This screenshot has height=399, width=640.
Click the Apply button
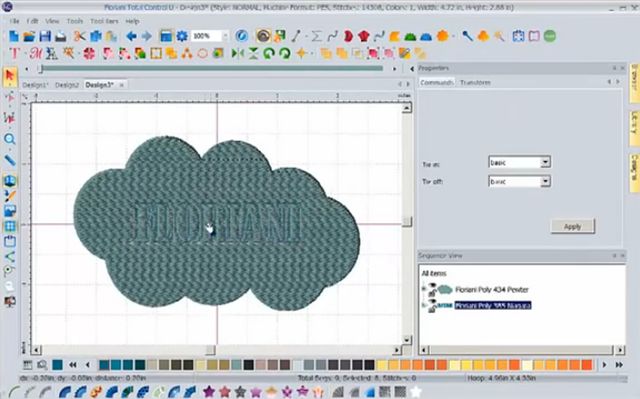tap(572, 227)
